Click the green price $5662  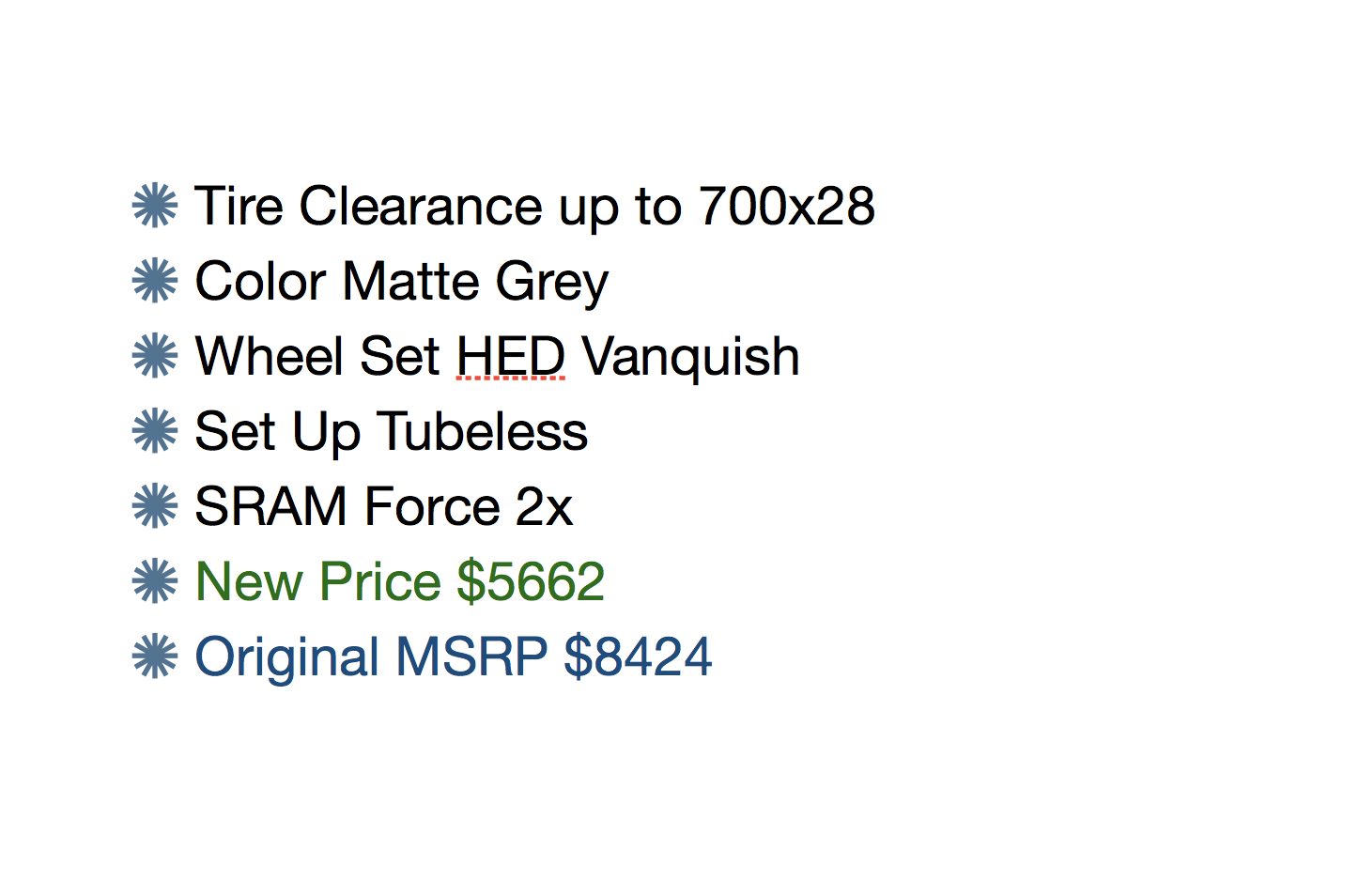[531, 582]
